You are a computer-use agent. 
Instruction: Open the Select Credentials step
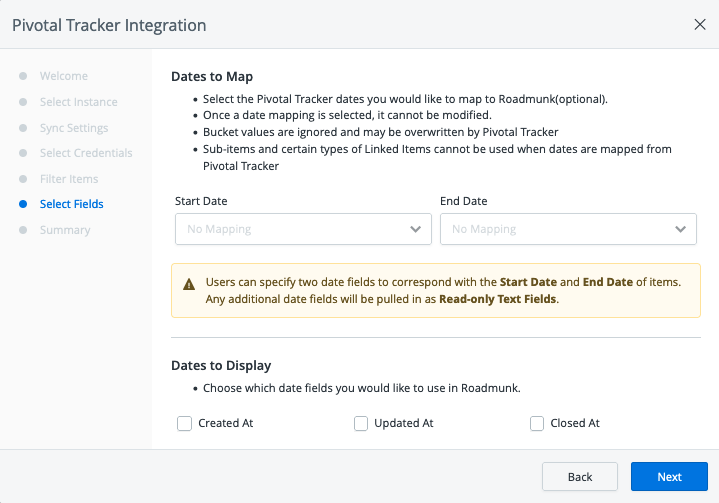click(86, 153)
